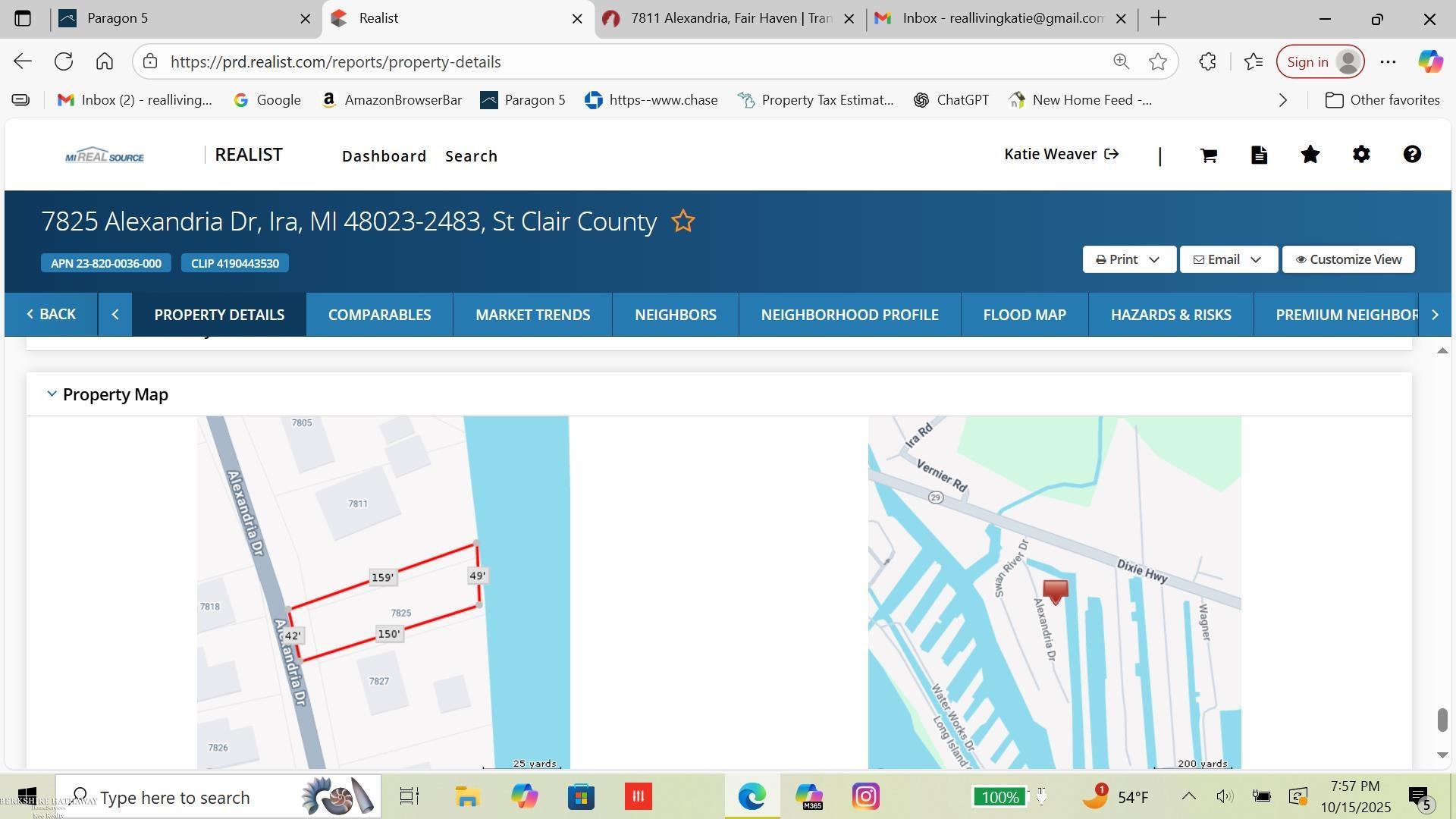Click the shopping cart icon
Viewport: 1456px width, 819px height.
tap(1209, 155)
